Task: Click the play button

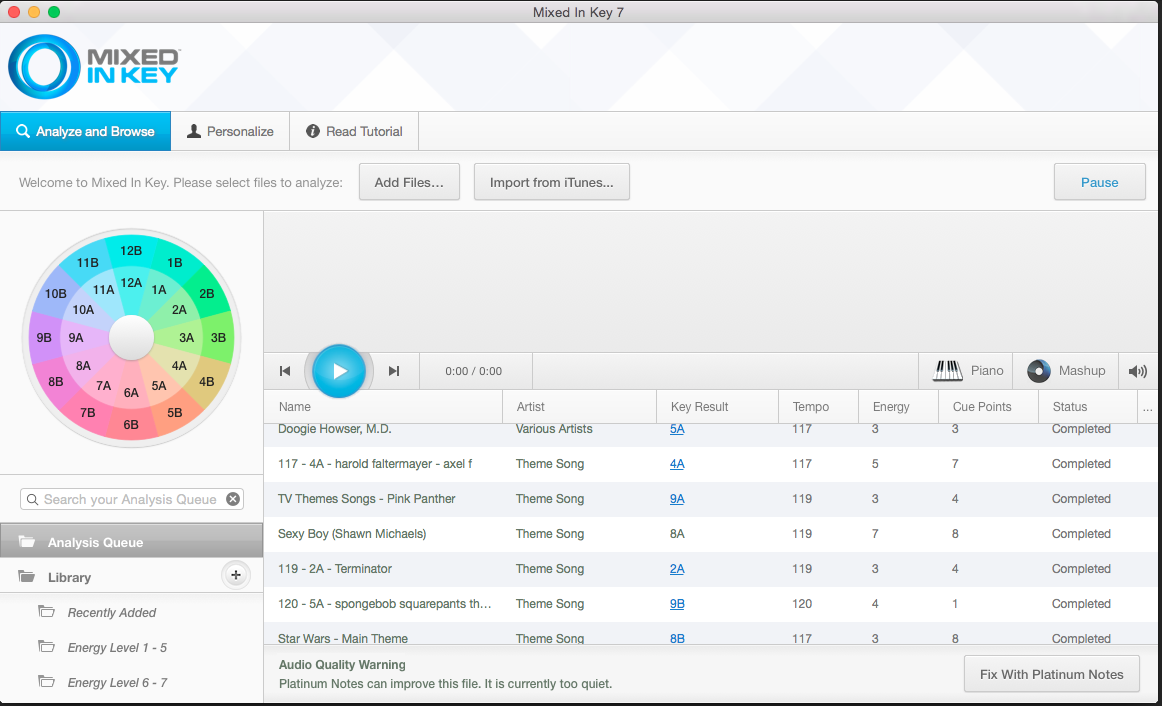Action: pyautogui.click(x=339, y=371)
